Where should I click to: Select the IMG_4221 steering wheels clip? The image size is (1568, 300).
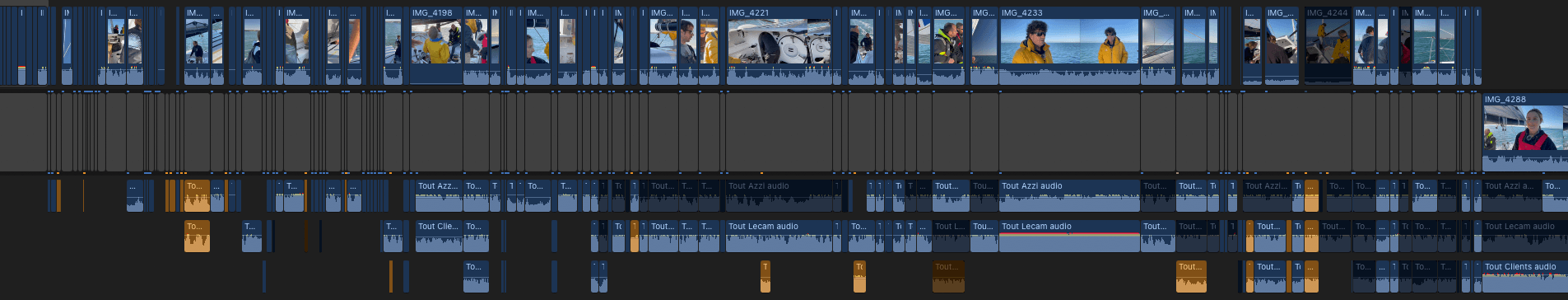click(x=779, y=46)
